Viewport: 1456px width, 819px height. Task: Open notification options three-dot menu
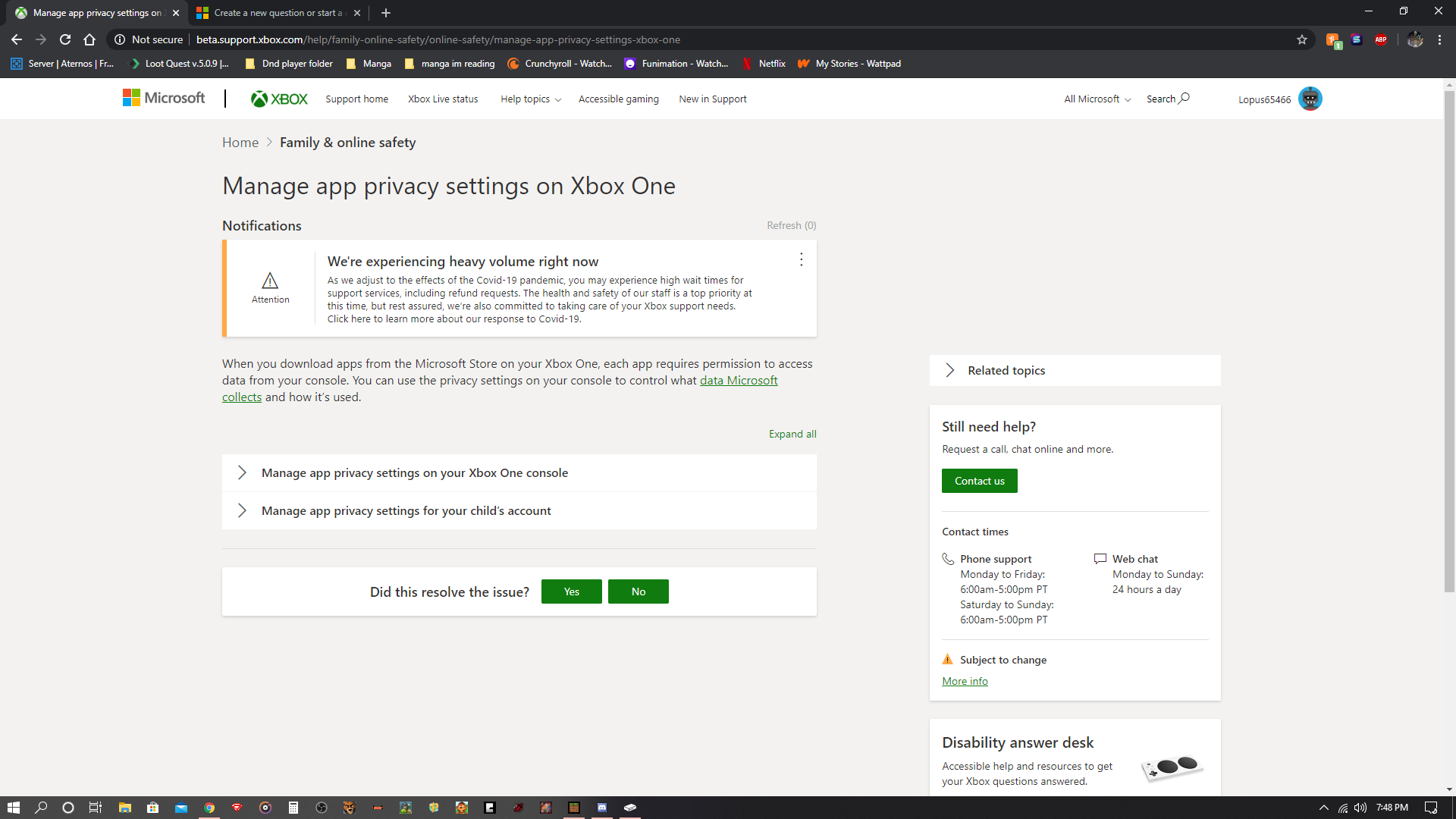click(x=801, y=259)
